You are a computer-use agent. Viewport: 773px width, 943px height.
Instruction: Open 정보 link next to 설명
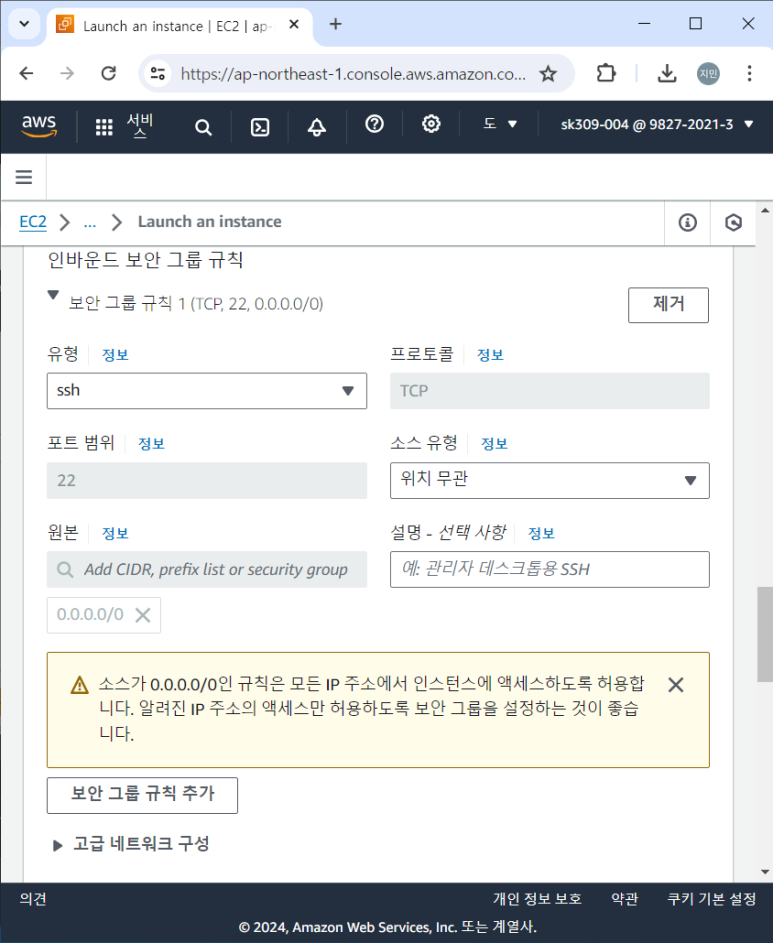pyautogui.click(x=541, y=533)
